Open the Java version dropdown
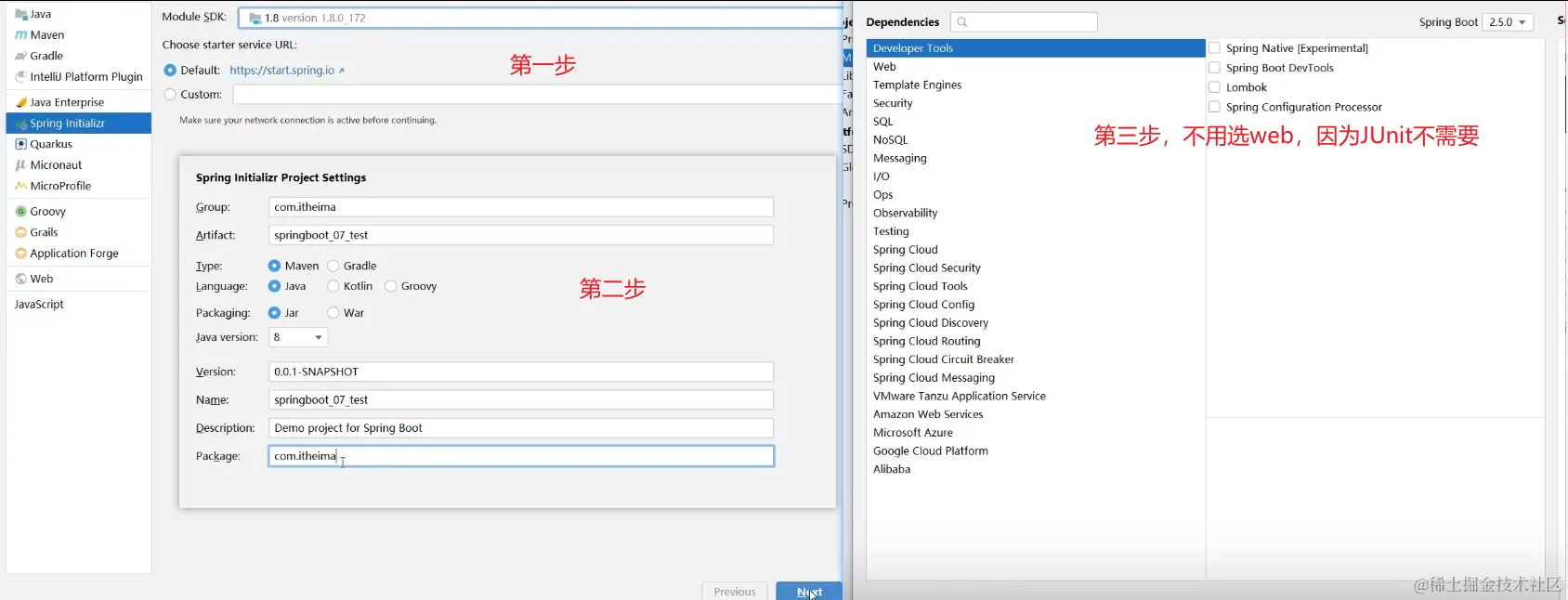 (x=298, y=337)
